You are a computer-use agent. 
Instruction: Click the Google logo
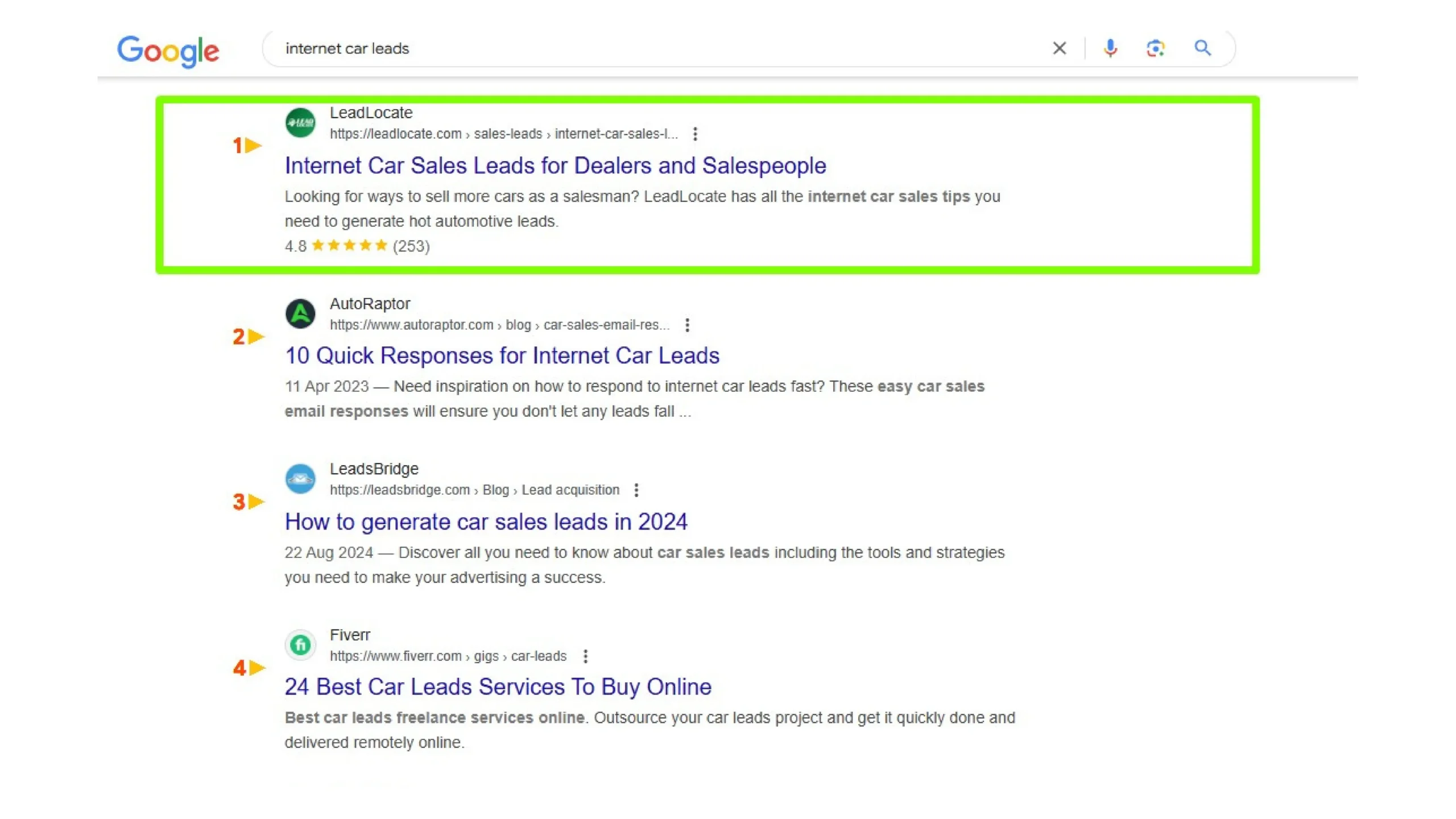[168, 51]
